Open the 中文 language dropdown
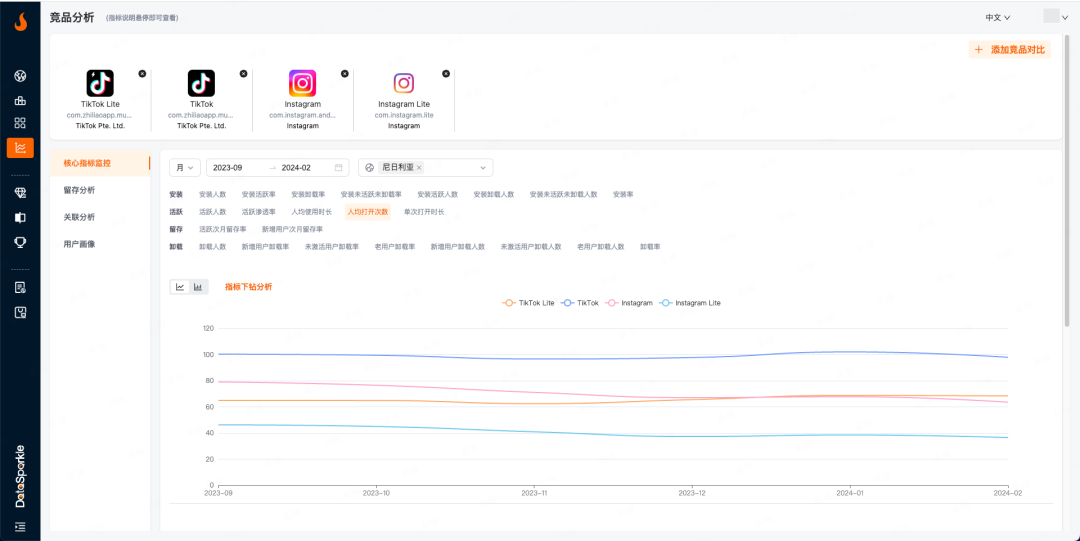Screen dimensions: 1080x541 pos(997,17)
